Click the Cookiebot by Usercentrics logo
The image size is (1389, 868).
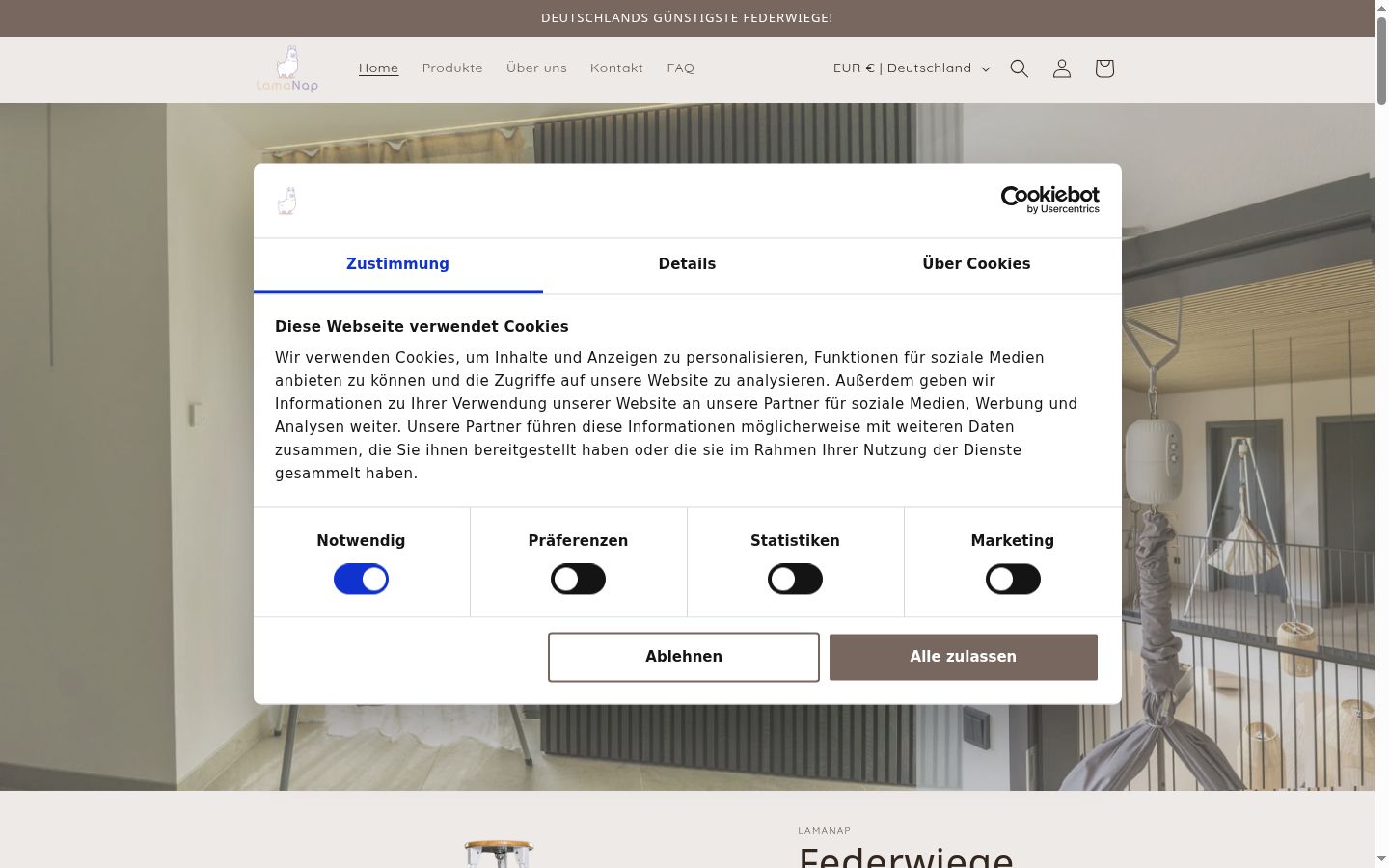1050,200
